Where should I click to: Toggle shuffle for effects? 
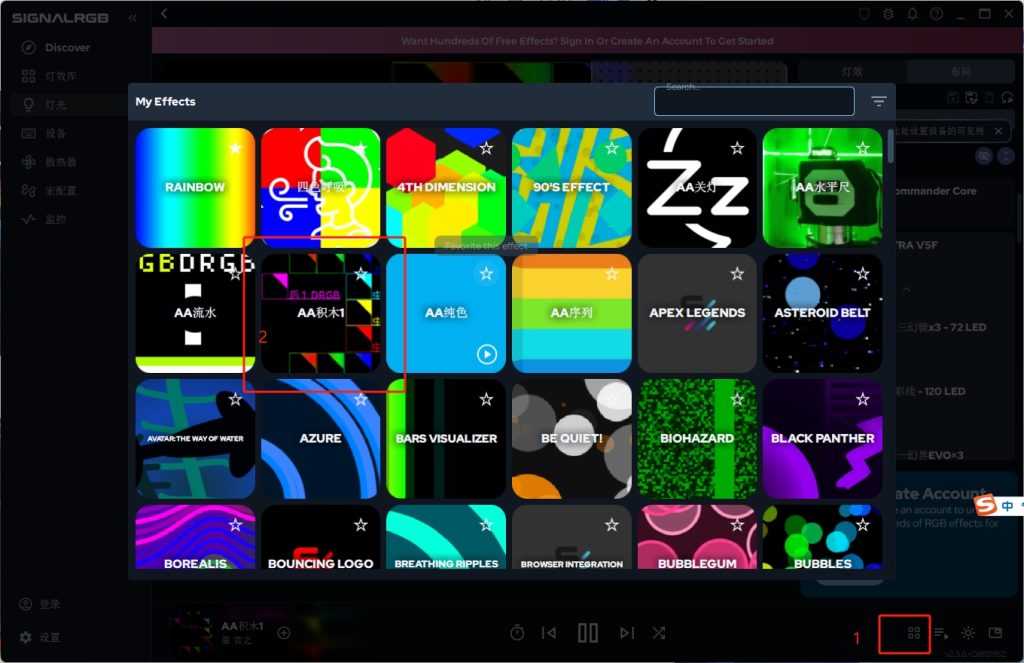[659, 632]
